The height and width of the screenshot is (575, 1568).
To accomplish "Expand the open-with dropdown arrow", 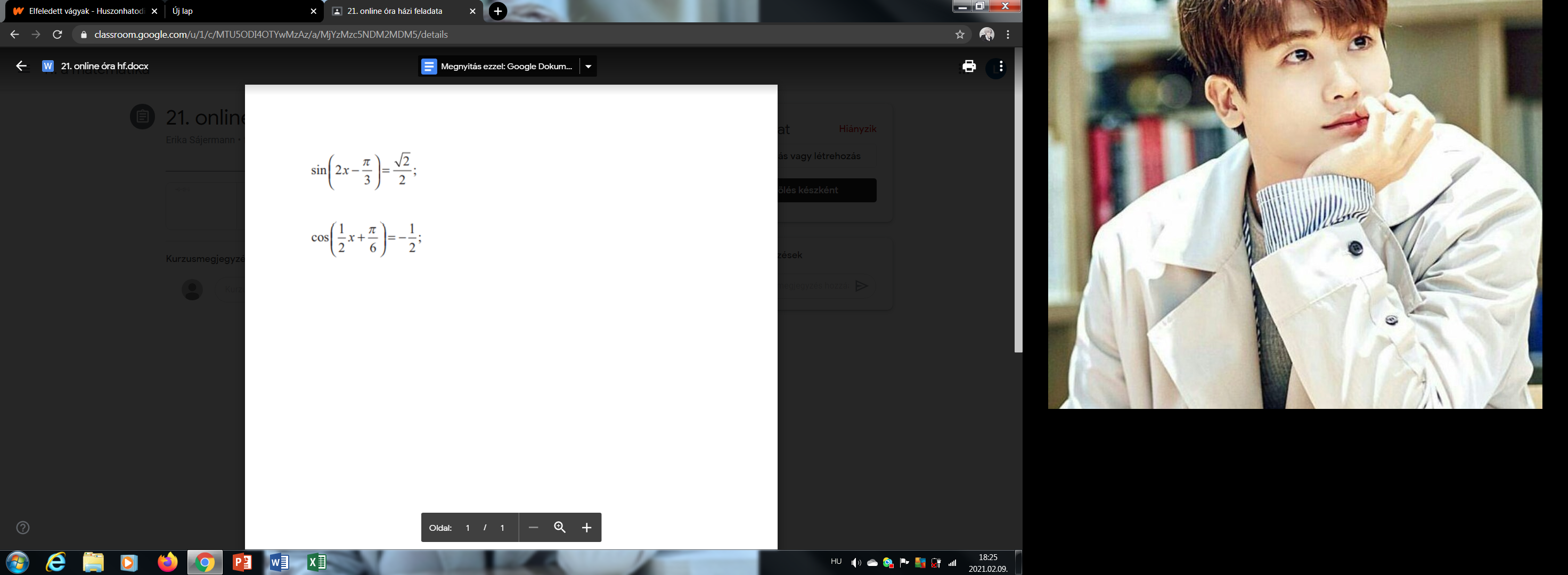I will (x=588, y=67).
